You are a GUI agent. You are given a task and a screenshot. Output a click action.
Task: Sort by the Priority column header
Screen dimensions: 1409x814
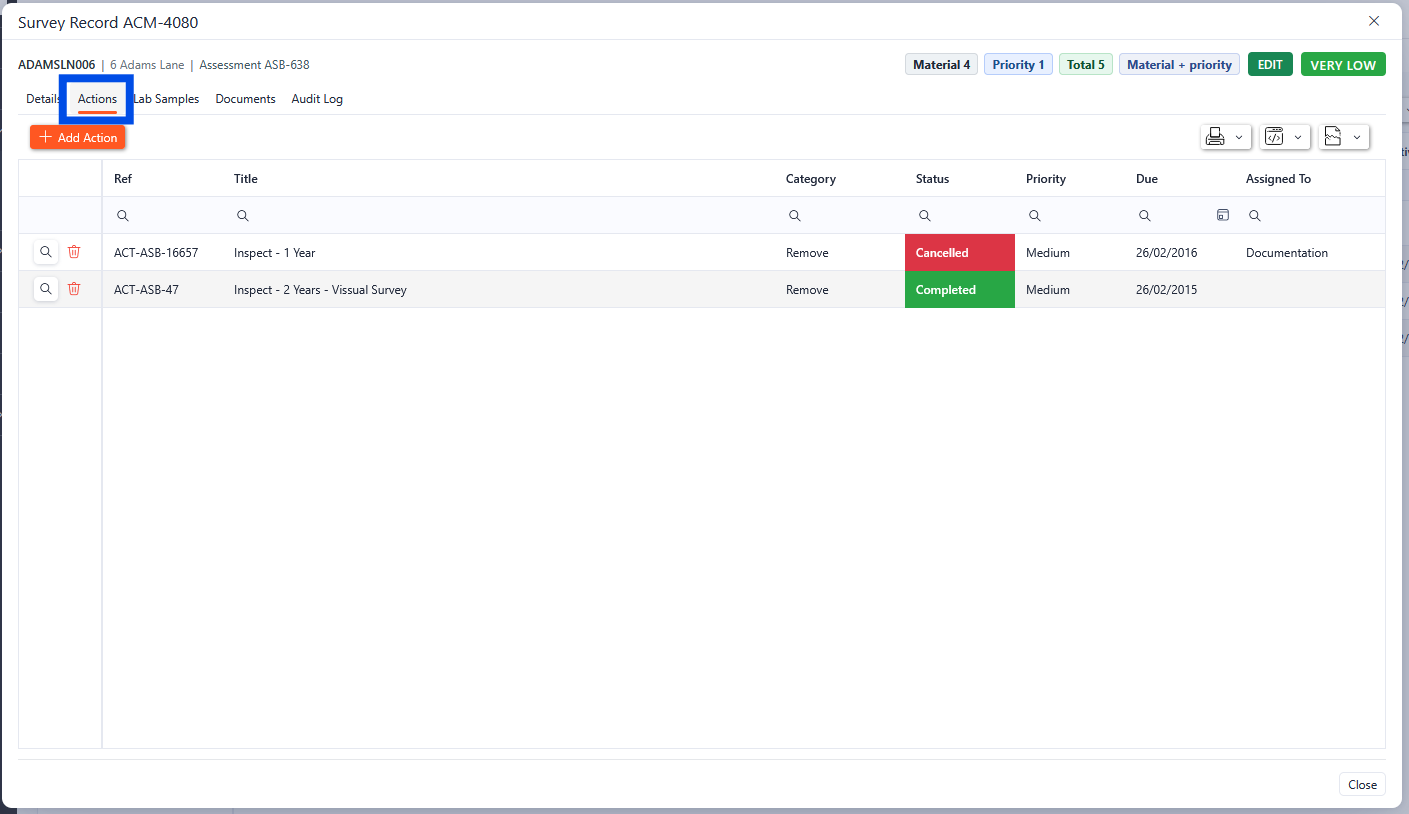coord(1046,179)
